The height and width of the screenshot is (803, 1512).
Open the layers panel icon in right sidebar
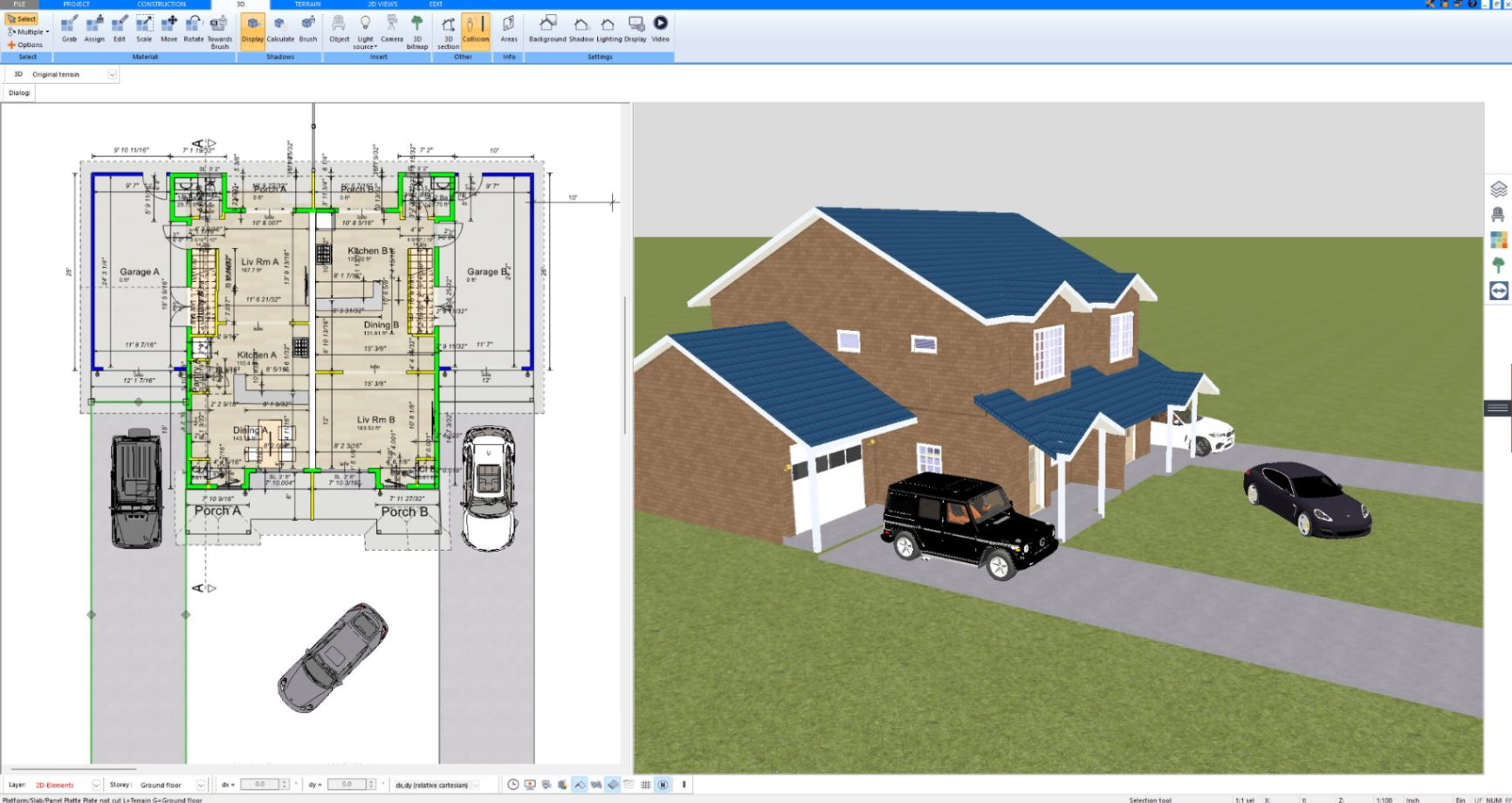coord(1499,189)
